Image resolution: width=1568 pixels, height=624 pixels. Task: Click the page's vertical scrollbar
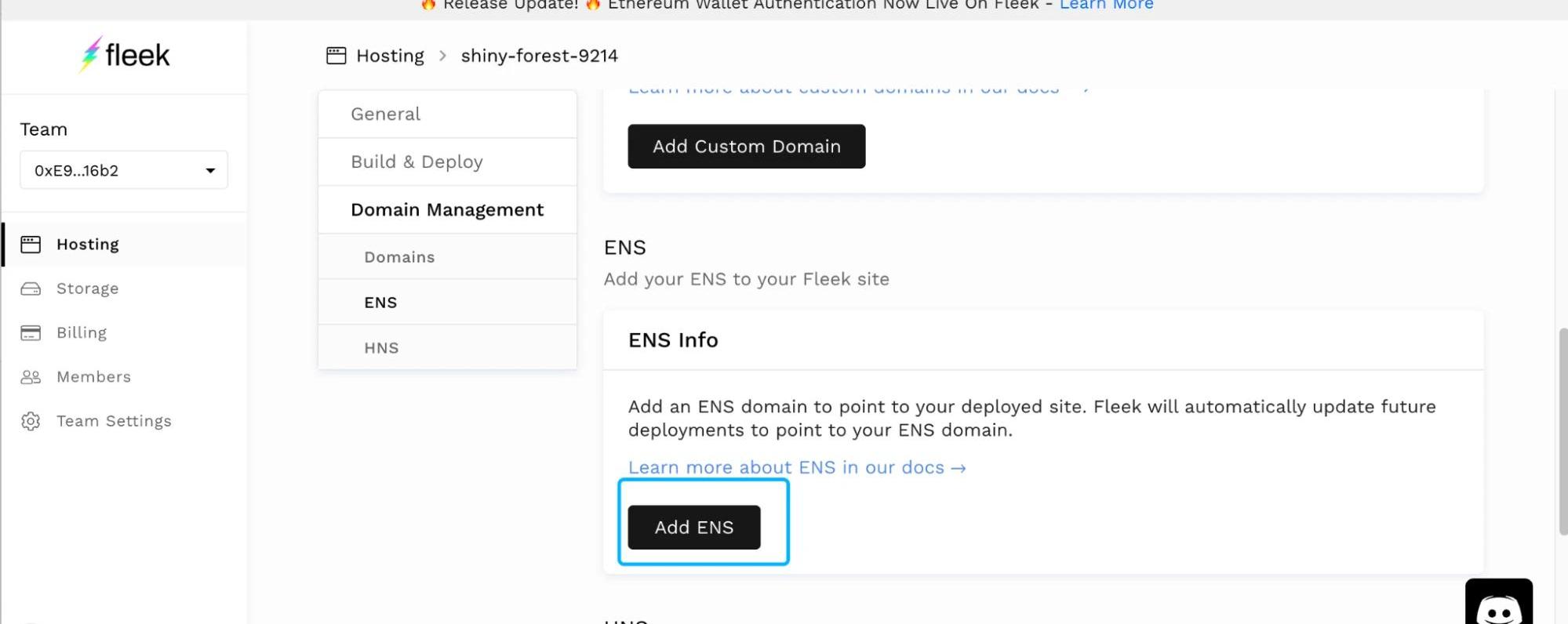pyautogui.click(x=1563, y=432)
